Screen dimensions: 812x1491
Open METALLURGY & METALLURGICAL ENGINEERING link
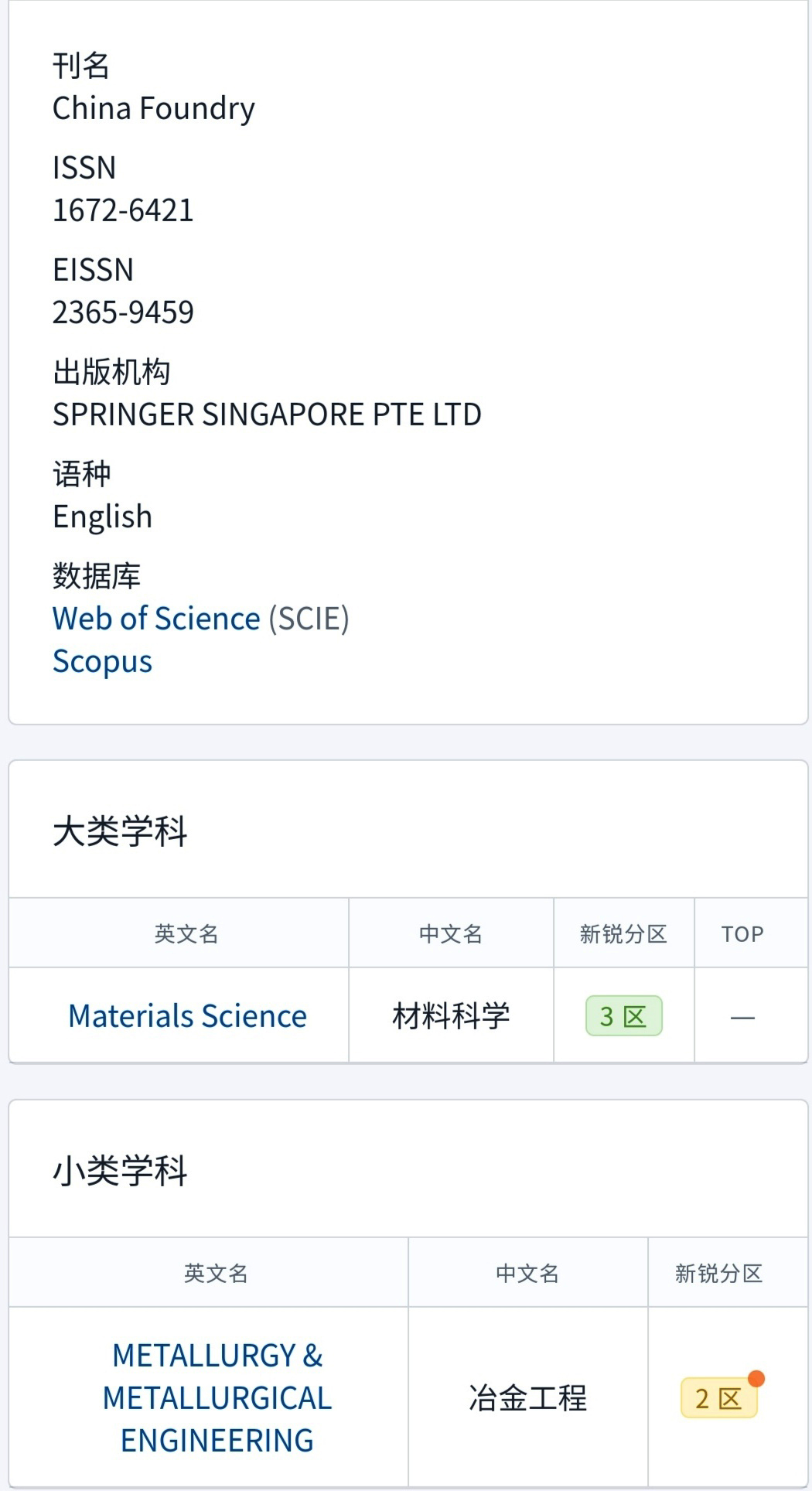click(217, 1397)
